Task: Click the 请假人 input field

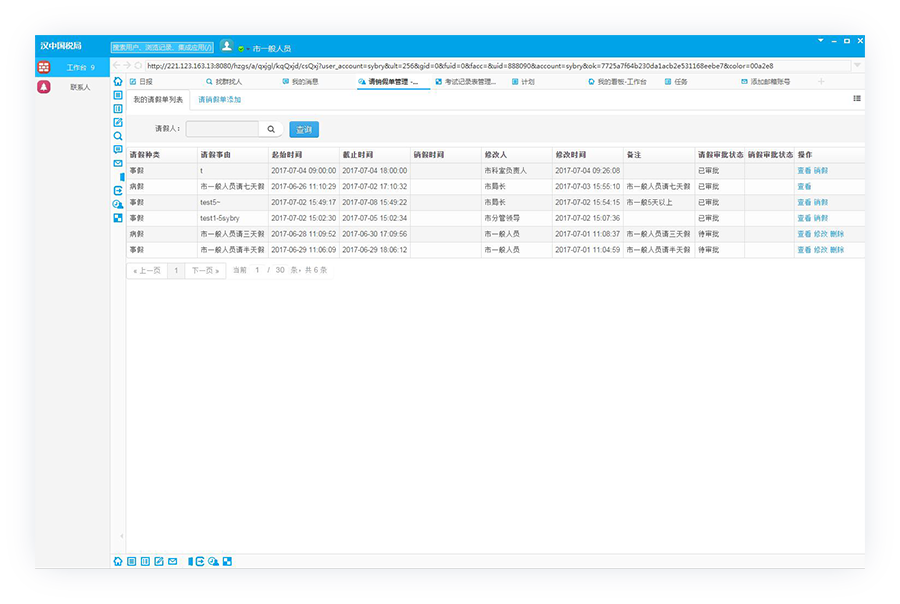Action: [223, 129]
